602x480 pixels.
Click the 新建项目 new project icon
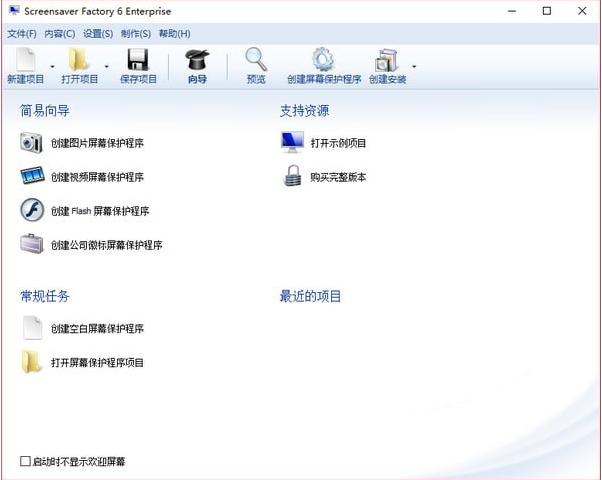pos(26,60)
